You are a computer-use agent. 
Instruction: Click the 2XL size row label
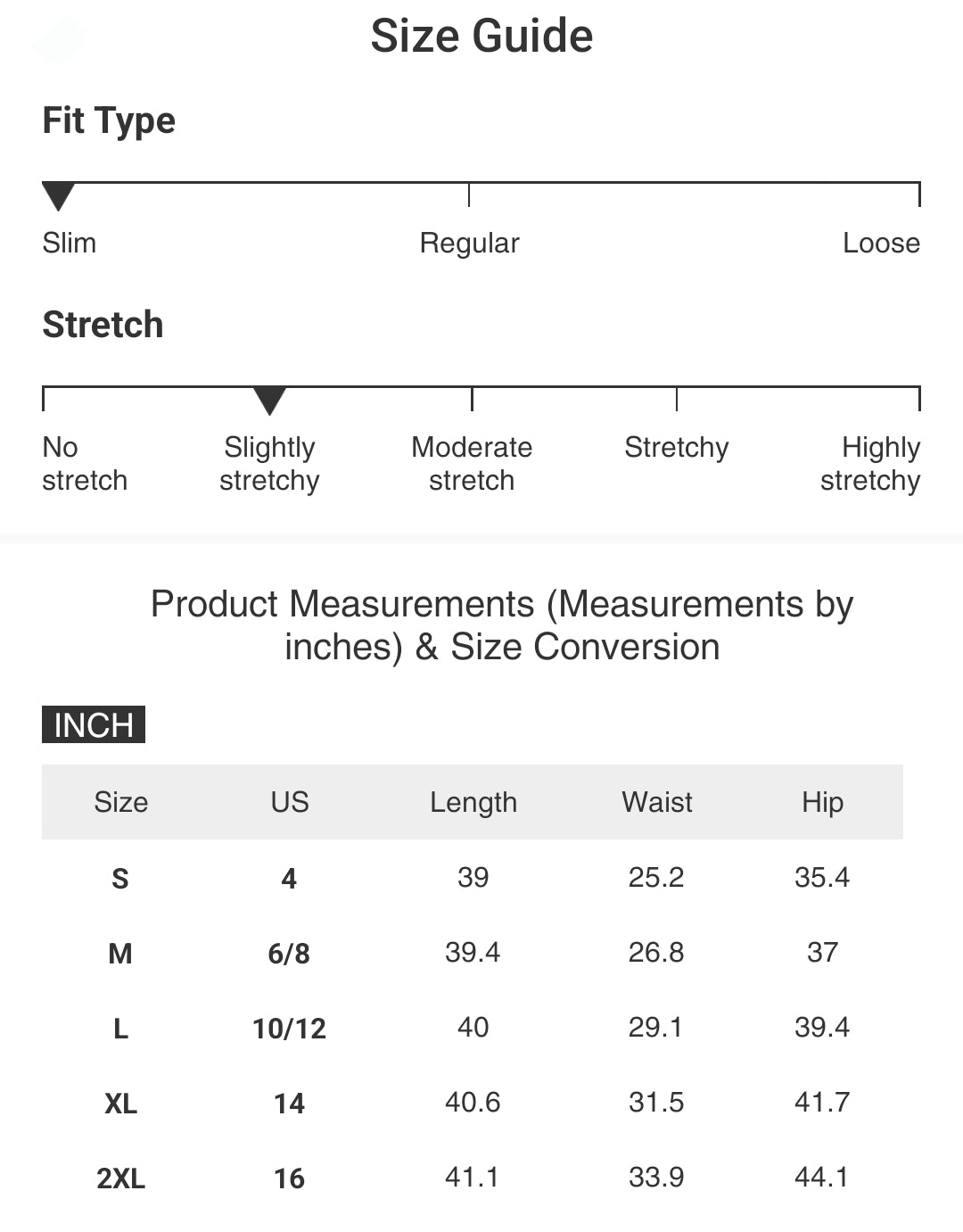pyautogui.click(x=120, y=1178)
